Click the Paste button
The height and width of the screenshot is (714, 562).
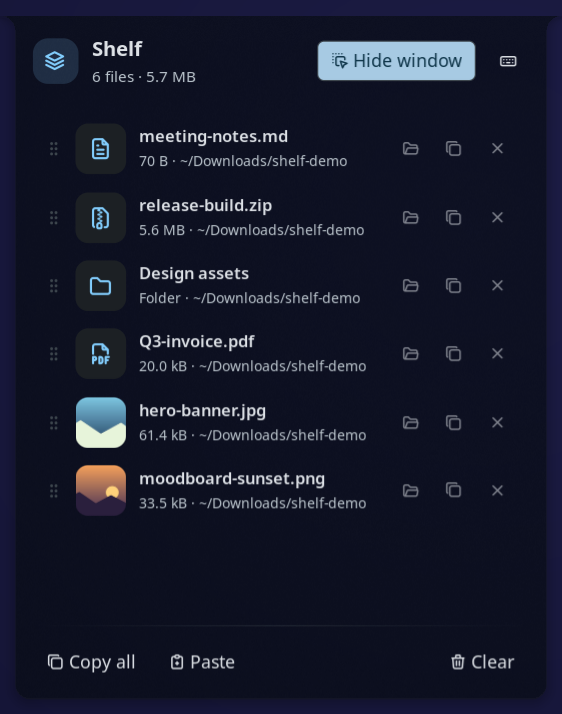click(x=203, y=662)
